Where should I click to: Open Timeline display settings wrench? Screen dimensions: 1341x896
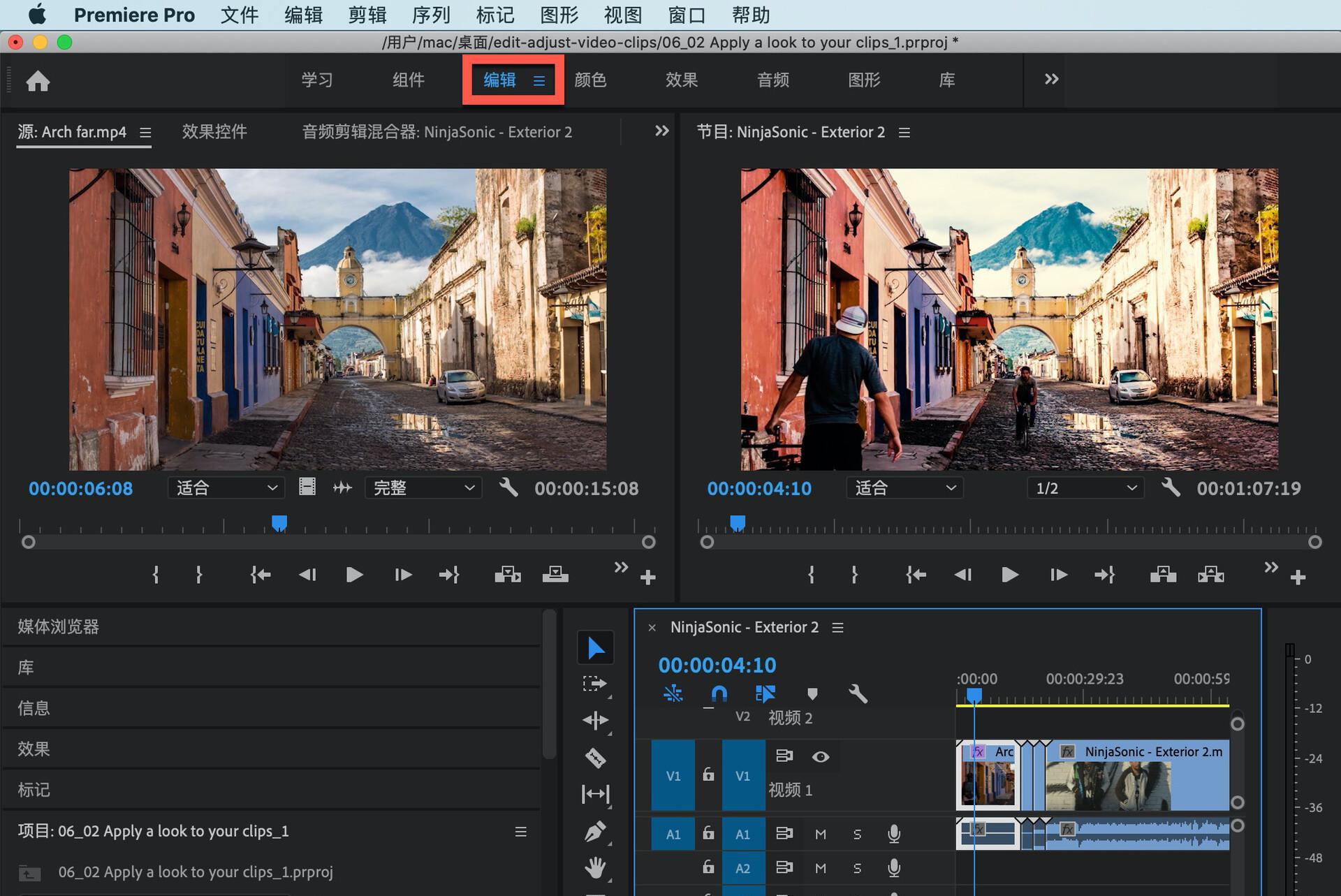(x=858, y=693)
